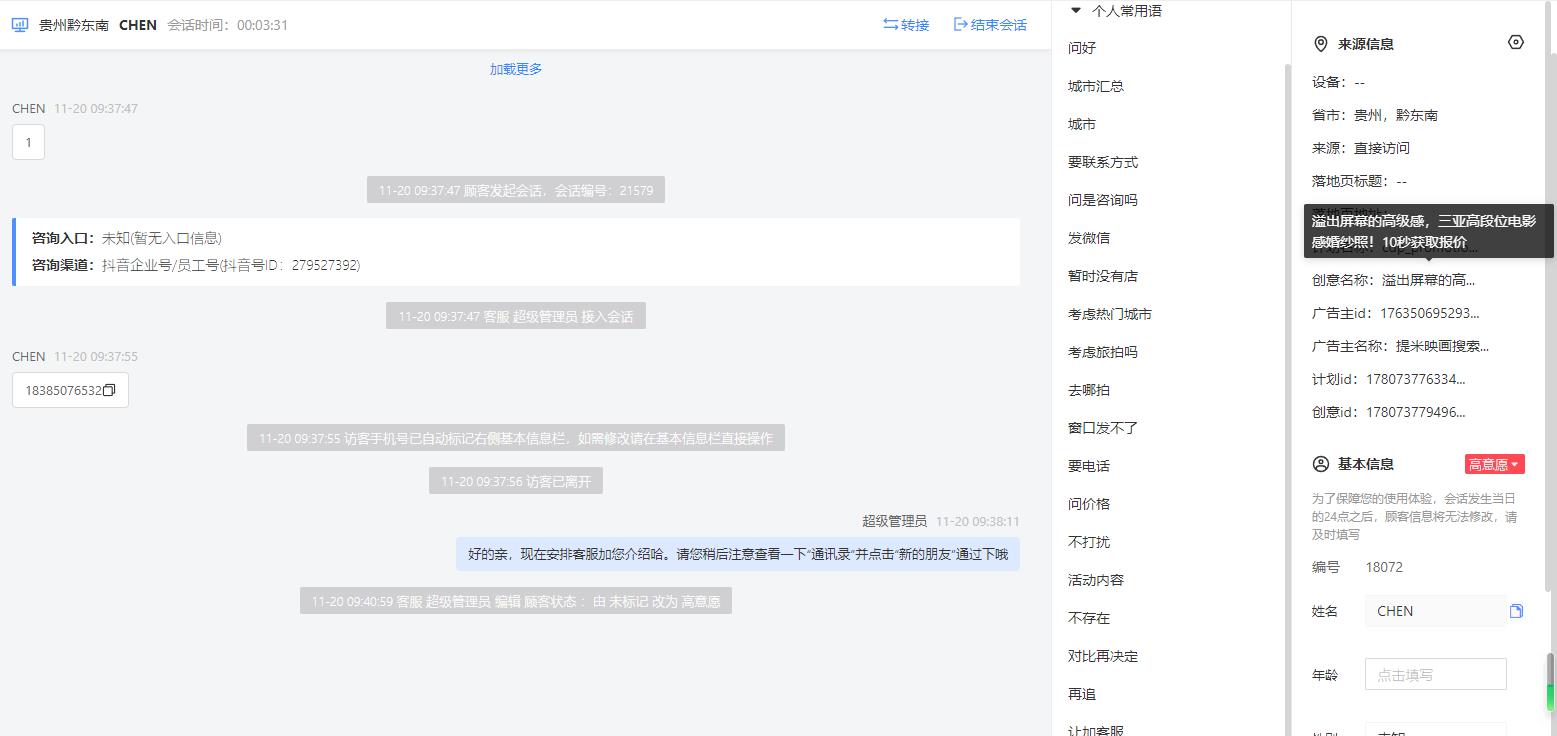Choose the 再追 phrase
Image resolution: width=1557 pixels, height=736 pixels.
click(x=1082, y=694)
